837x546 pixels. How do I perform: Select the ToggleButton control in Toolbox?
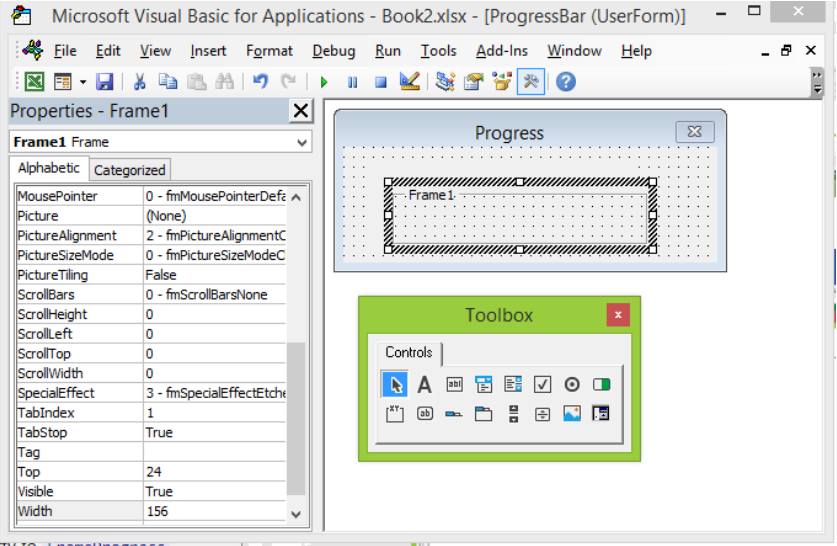tap(601, 384)
